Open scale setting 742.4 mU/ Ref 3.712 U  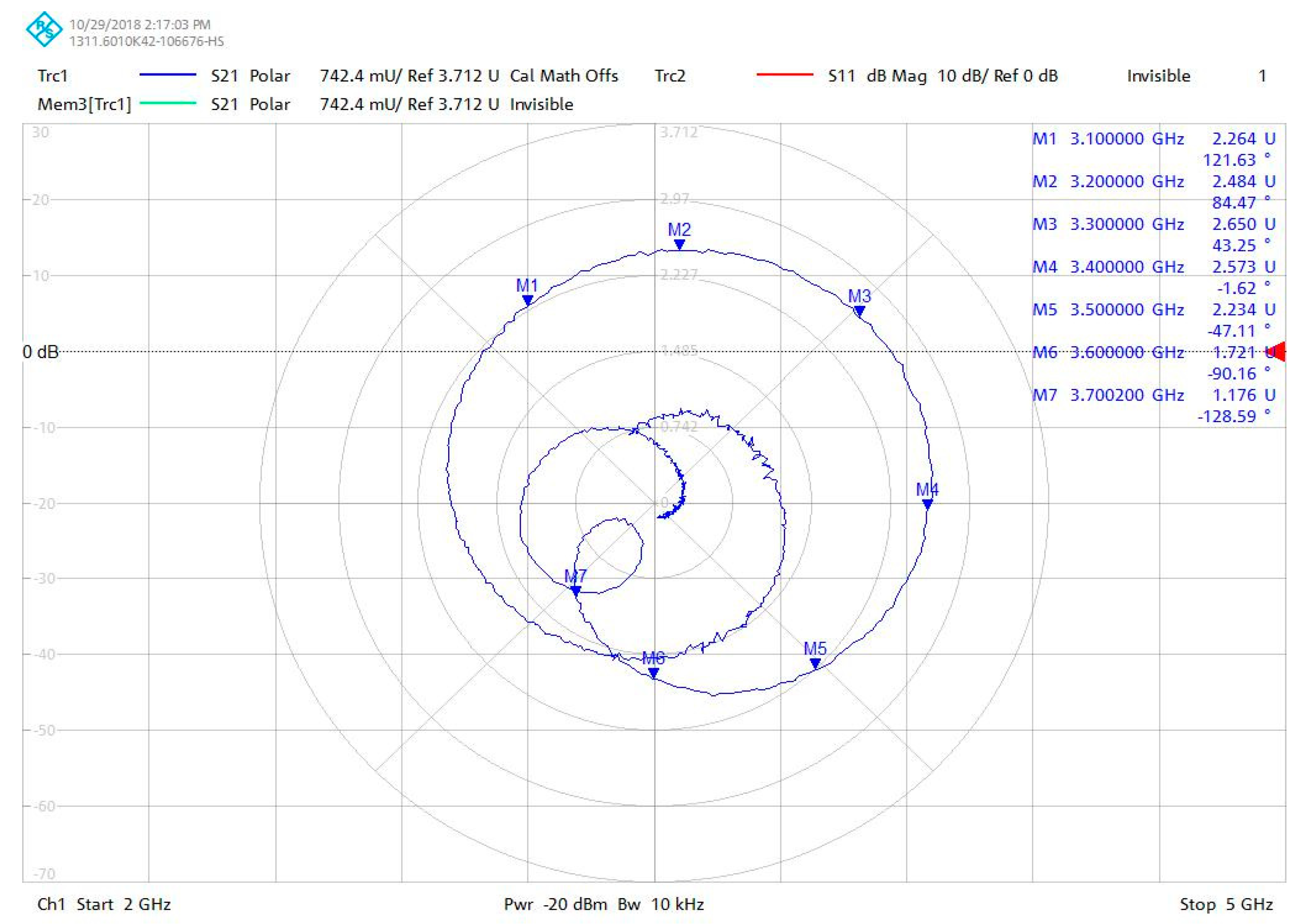click(x=410, y=75)
